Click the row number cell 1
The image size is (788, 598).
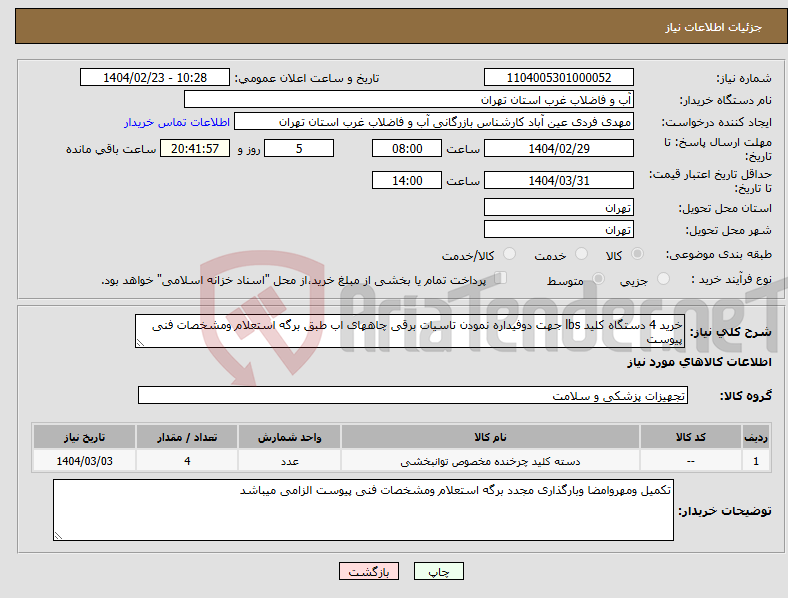756,461
